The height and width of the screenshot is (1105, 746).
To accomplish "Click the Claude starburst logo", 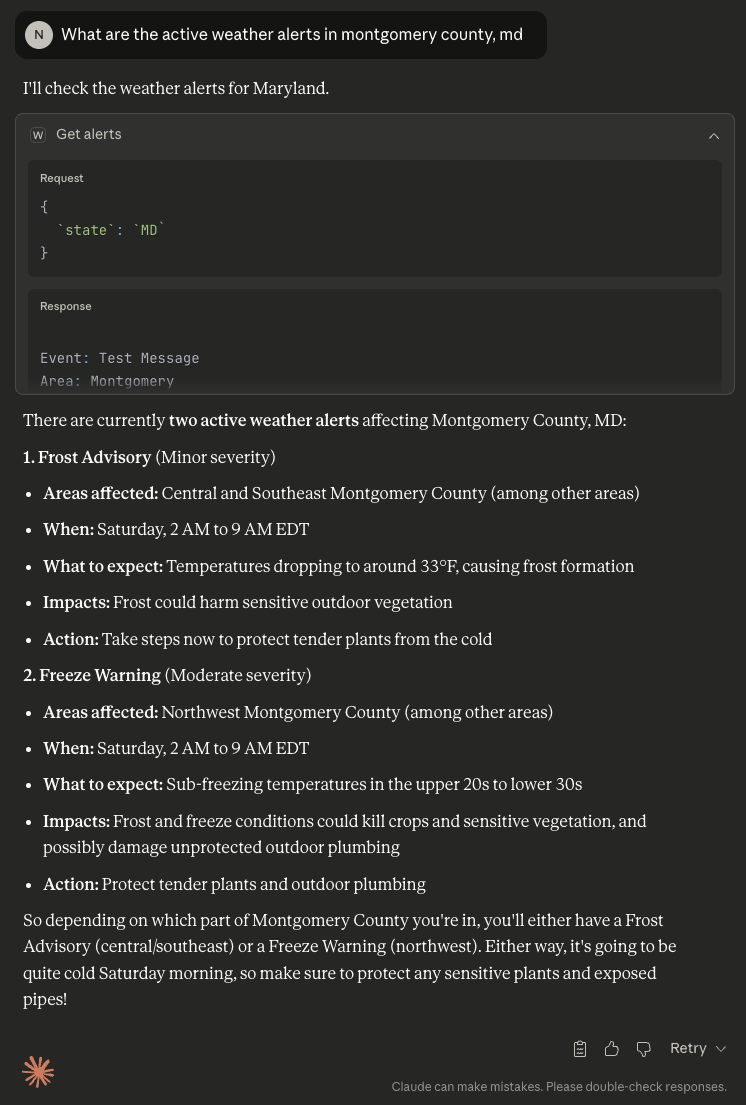I will click(38, 1072).
